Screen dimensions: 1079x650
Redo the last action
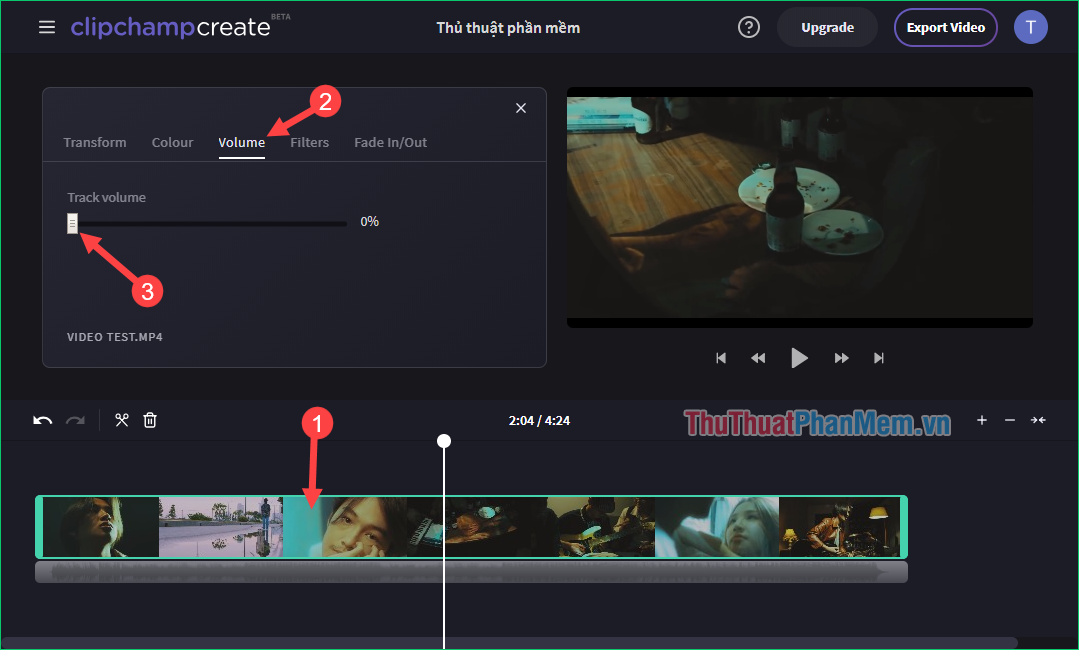coord(75,420)
